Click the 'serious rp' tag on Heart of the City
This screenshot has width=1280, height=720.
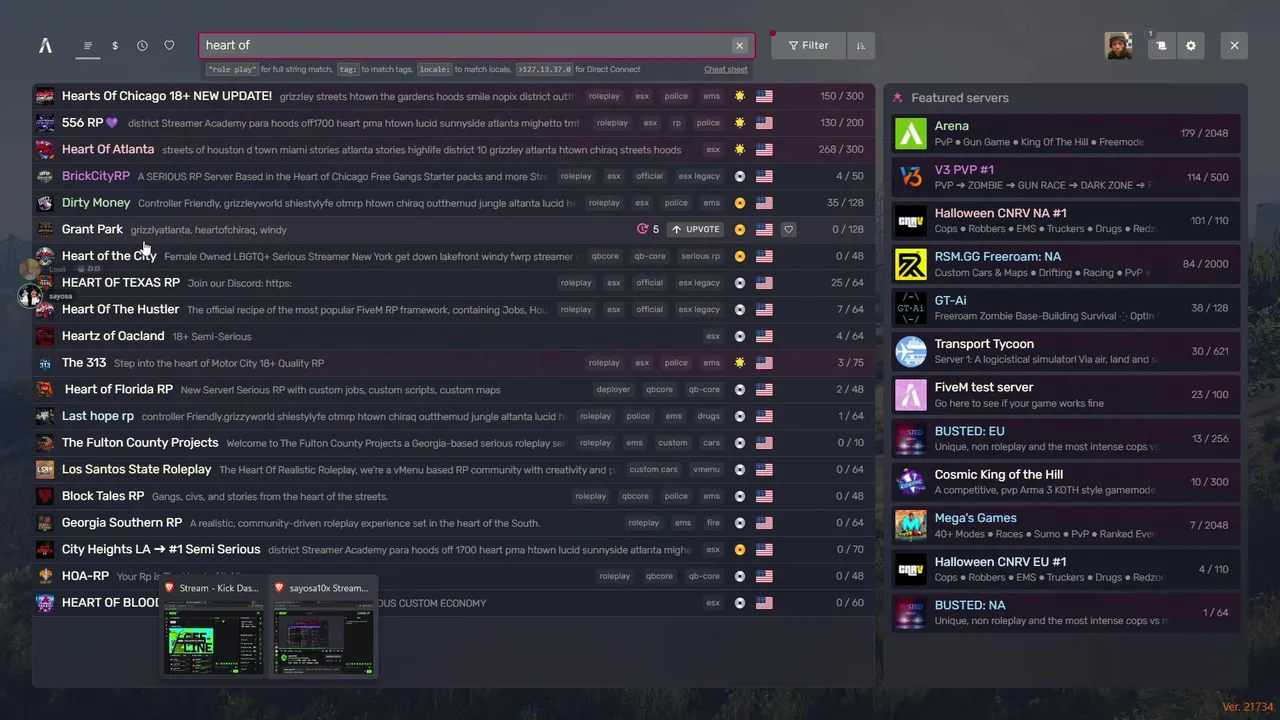click(700, 256)
